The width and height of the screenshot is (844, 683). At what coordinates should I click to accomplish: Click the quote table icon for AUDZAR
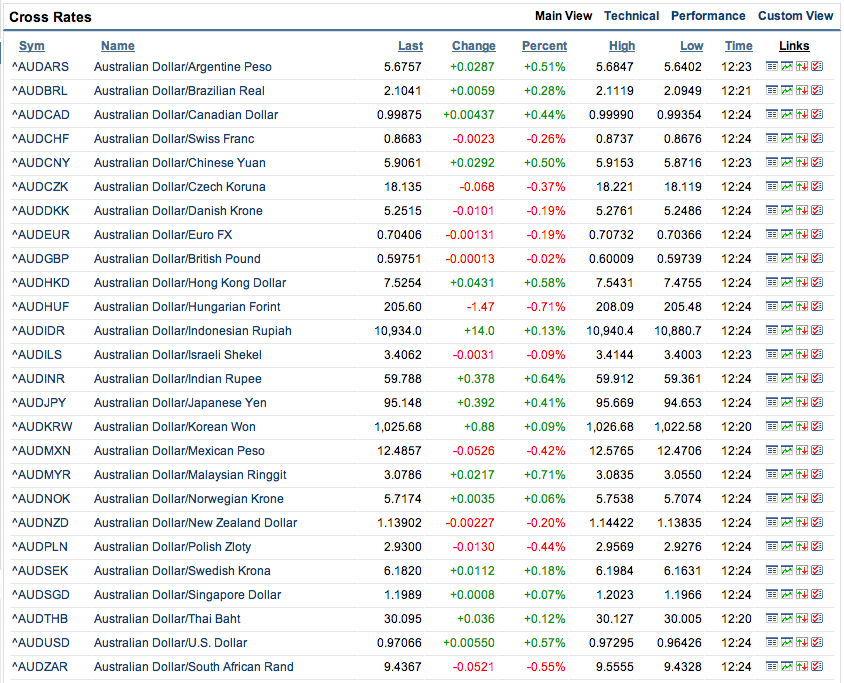point(772,667)
